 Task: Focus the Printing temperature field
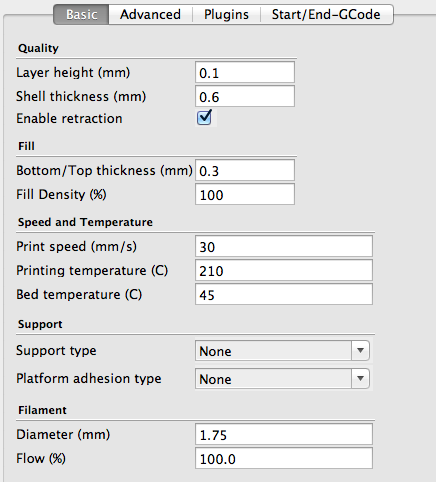tap(284, 270)
